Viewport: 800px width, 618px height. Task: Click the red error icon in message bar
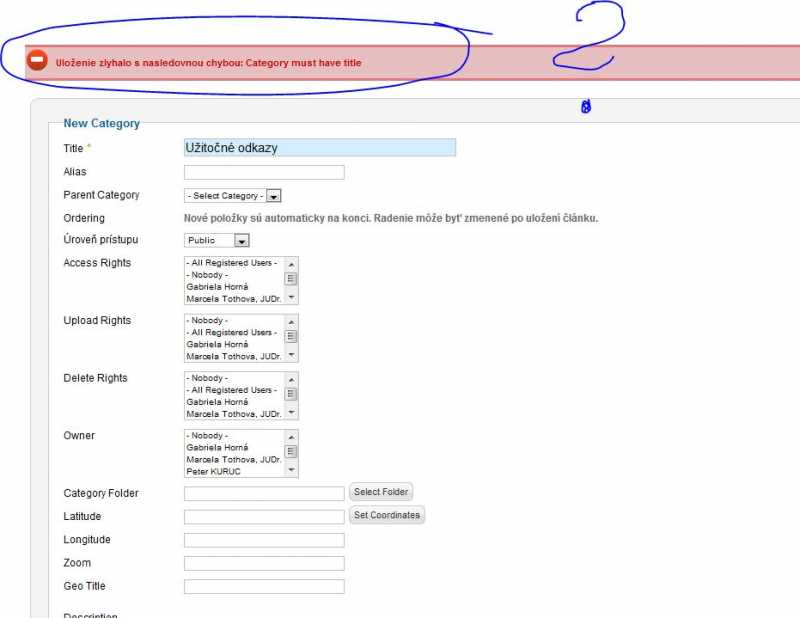click(x=37, y=61)
